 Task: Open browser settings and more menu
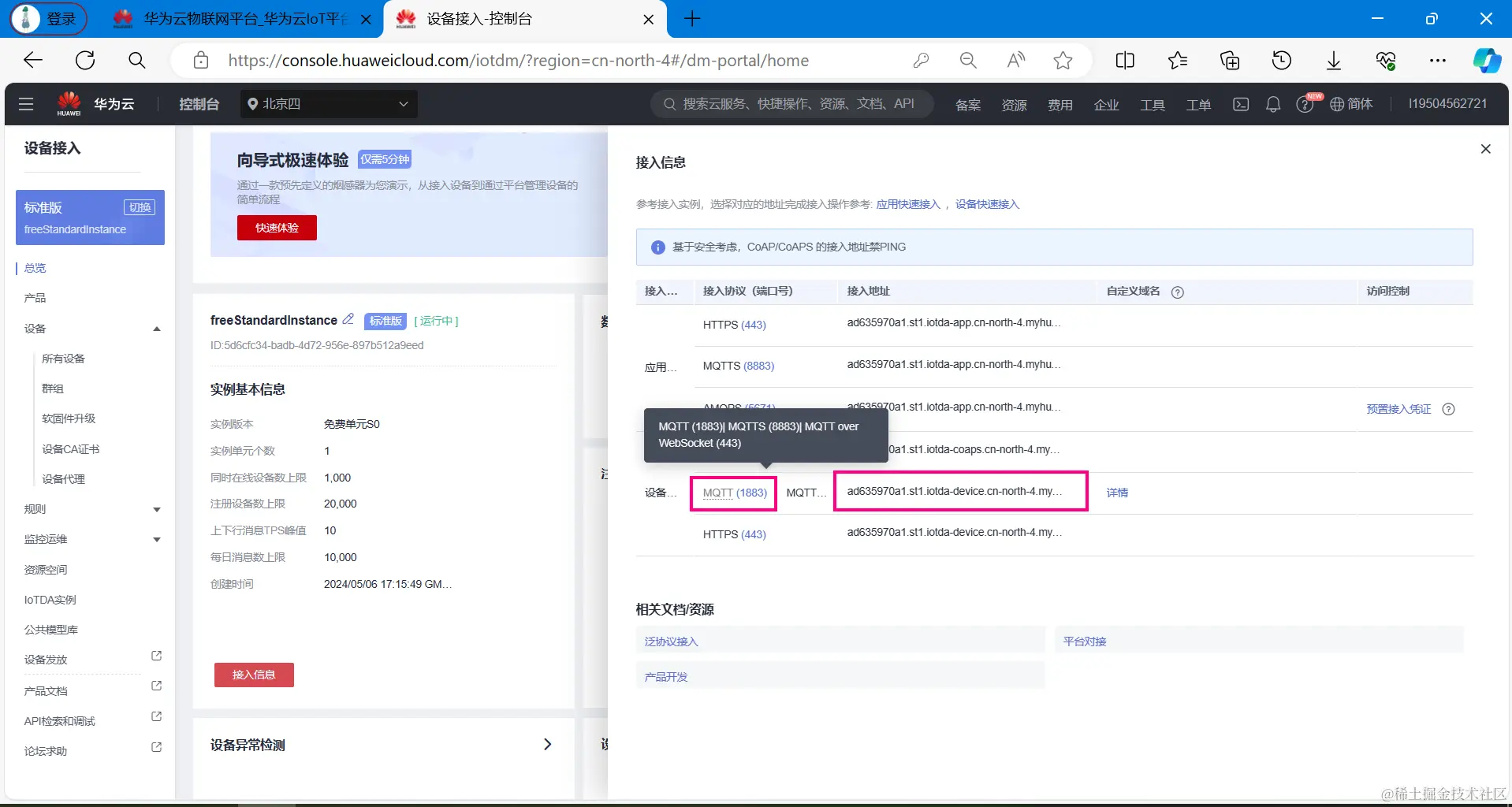click(1438, 61)
